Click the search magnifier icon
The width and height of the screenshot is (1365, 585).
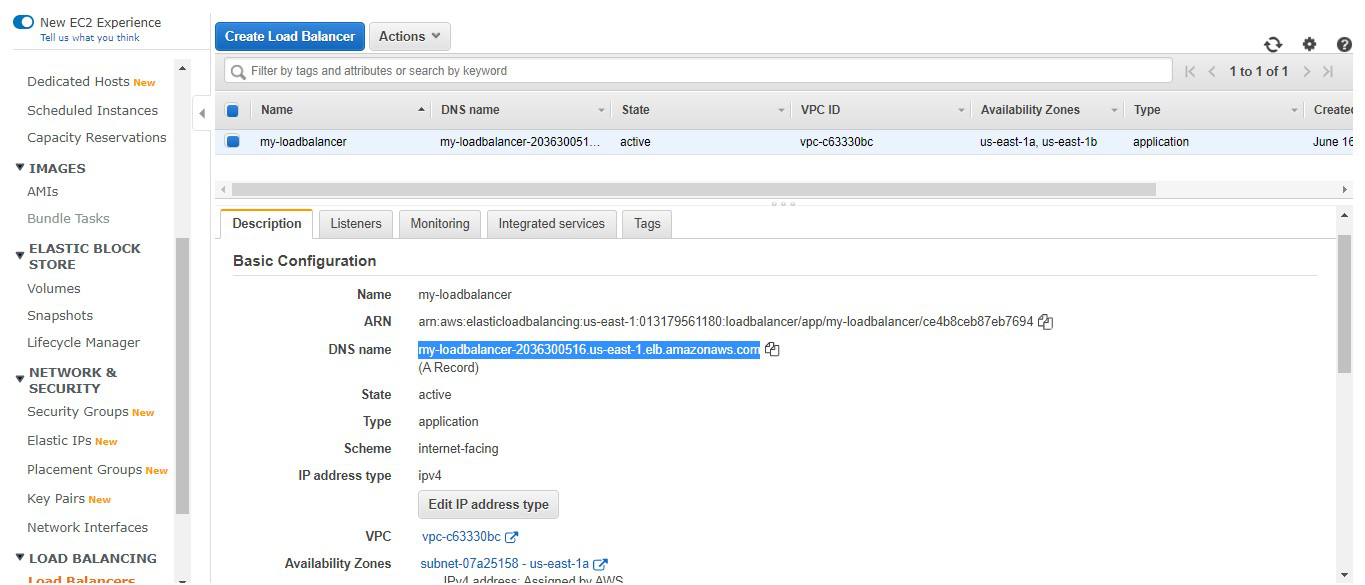238,71
